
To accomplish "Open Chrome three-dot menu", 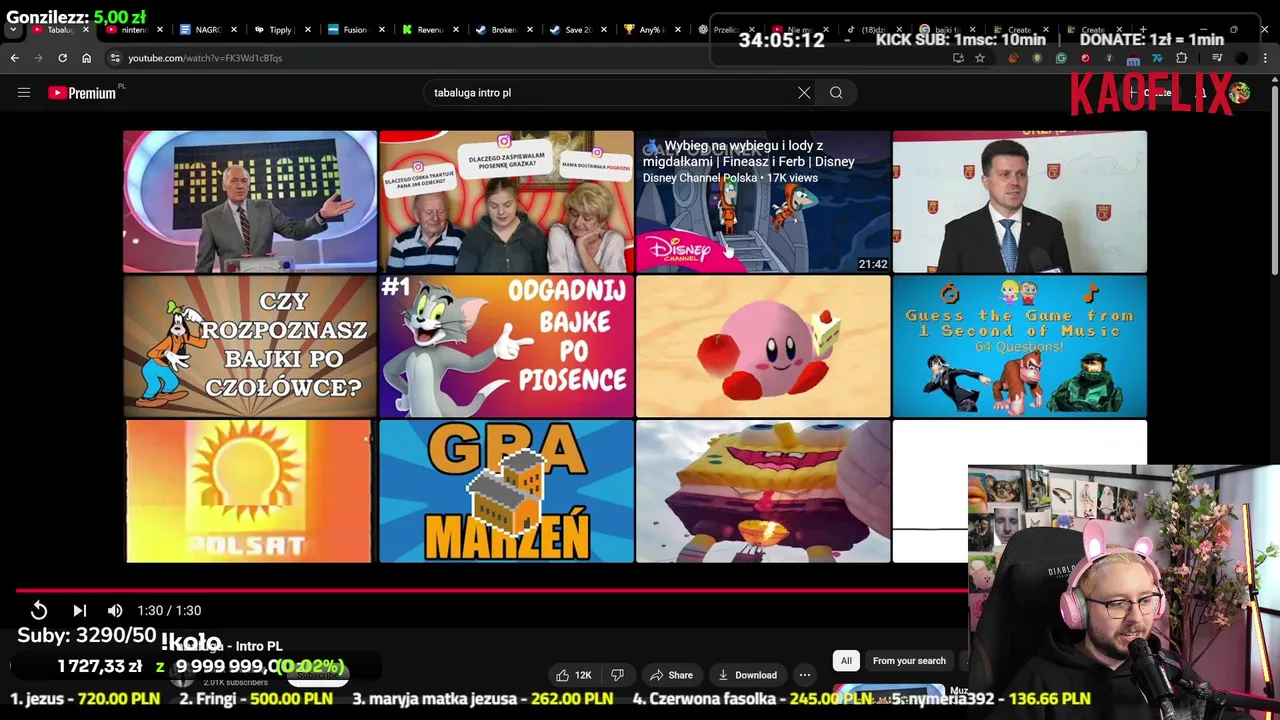I will 1266,58.
